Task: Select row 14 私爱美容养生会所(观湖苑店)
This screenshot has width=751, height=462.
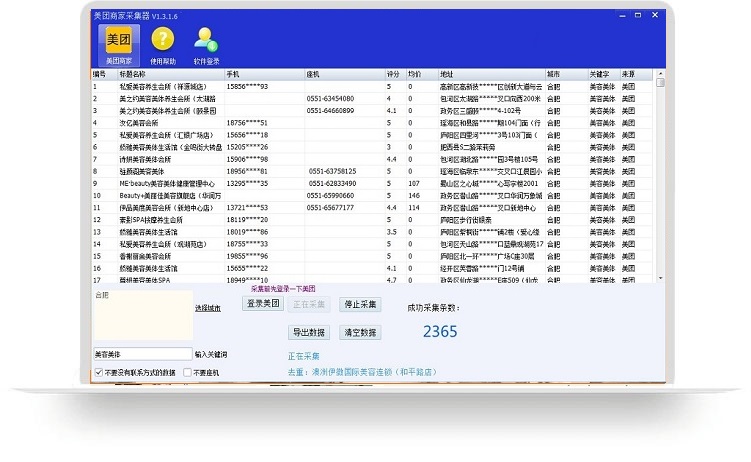Action: (x=372, y=244)
